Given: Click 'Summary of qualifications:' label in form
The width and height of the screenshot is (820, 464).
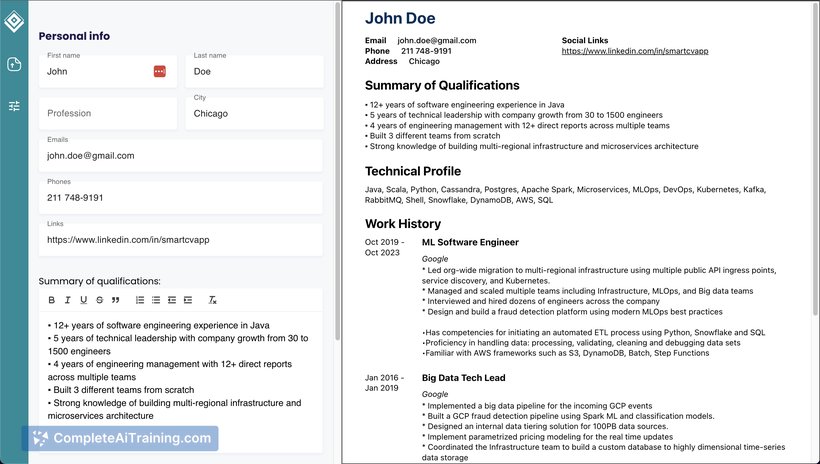Looking at the screenshot, I should [99, 281].
